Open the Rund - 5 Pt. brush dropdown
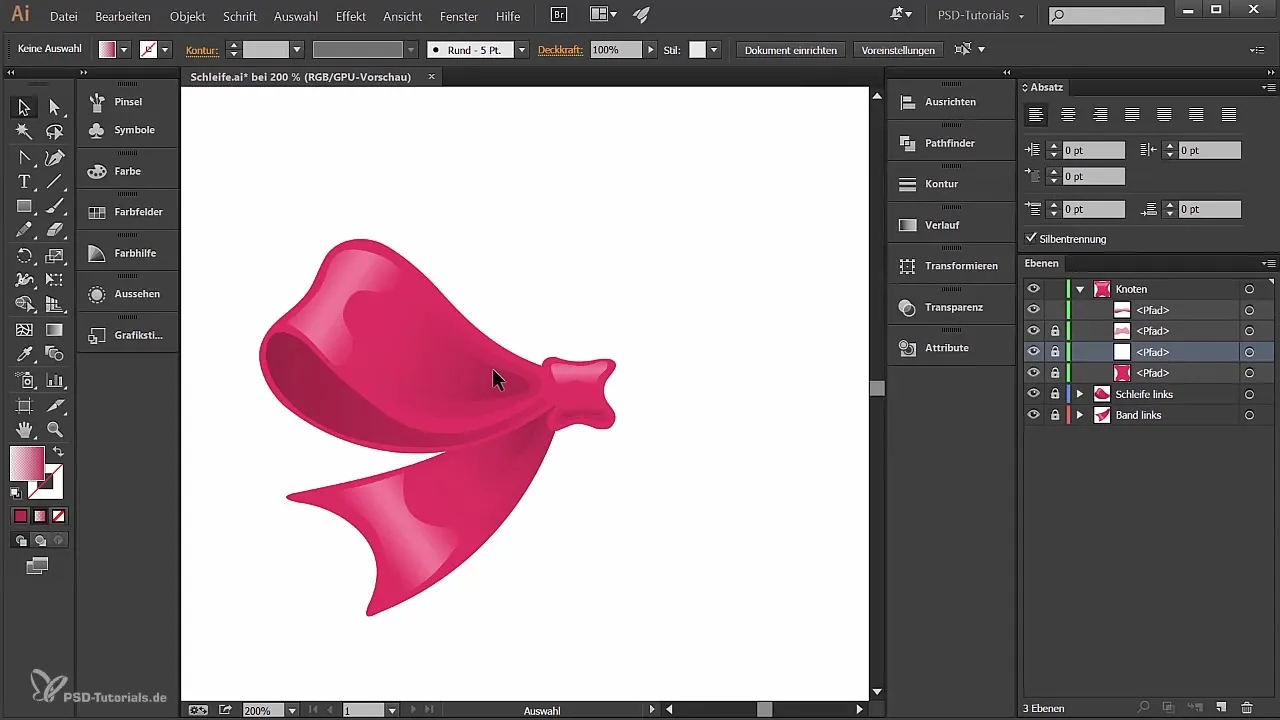The width and height of the screenshot is (1280, 720). [x=521, y=49]
